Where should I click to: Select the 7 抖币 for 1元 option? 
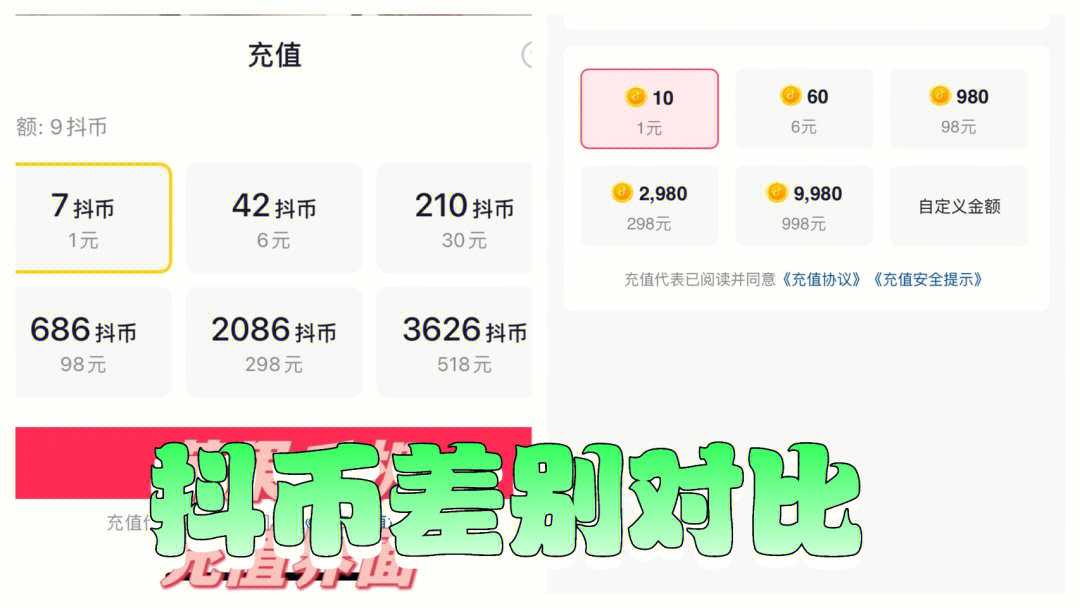tap(93, 218)
